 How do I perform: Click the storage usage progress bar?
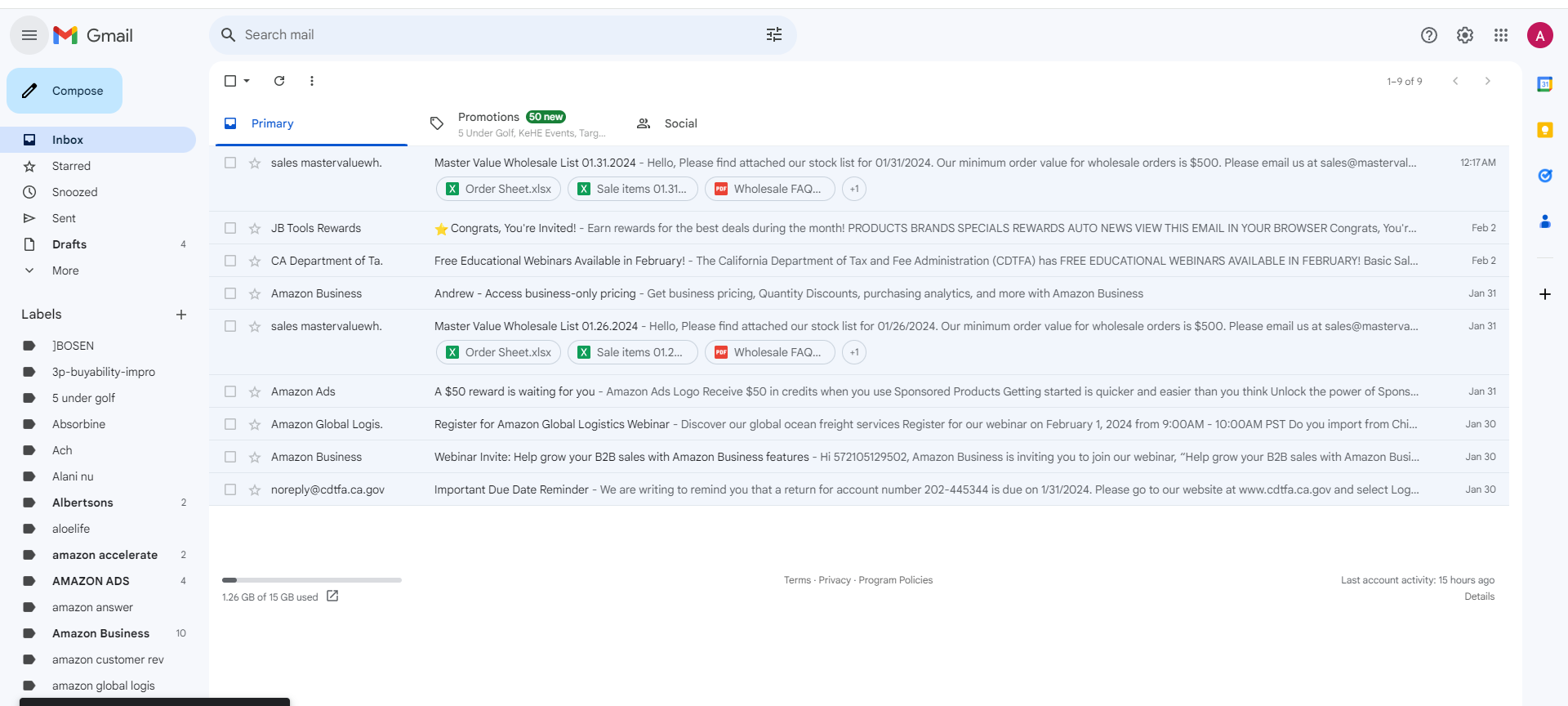coord(312,580)
